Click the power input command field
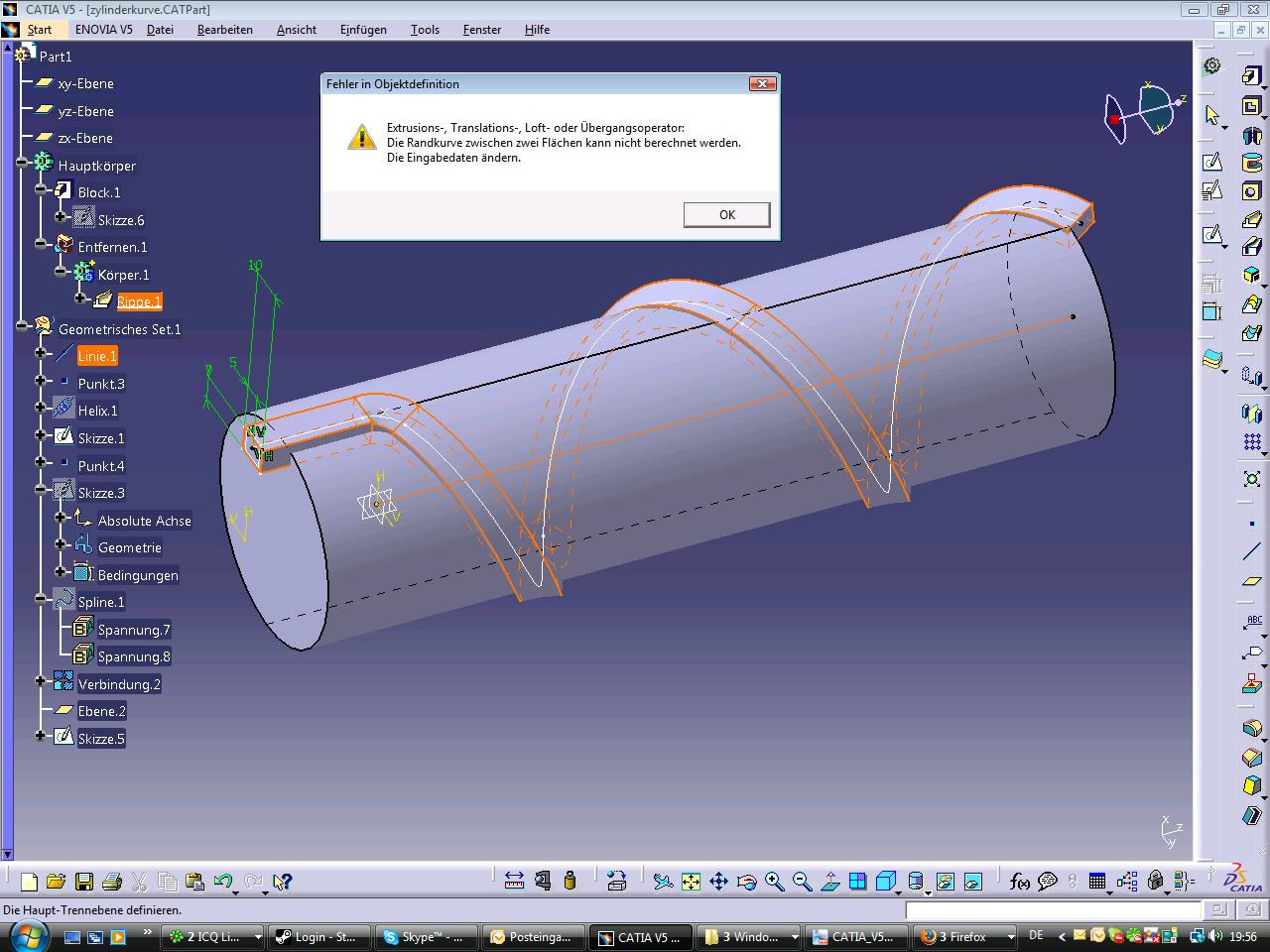 [x=1054, y=909]
